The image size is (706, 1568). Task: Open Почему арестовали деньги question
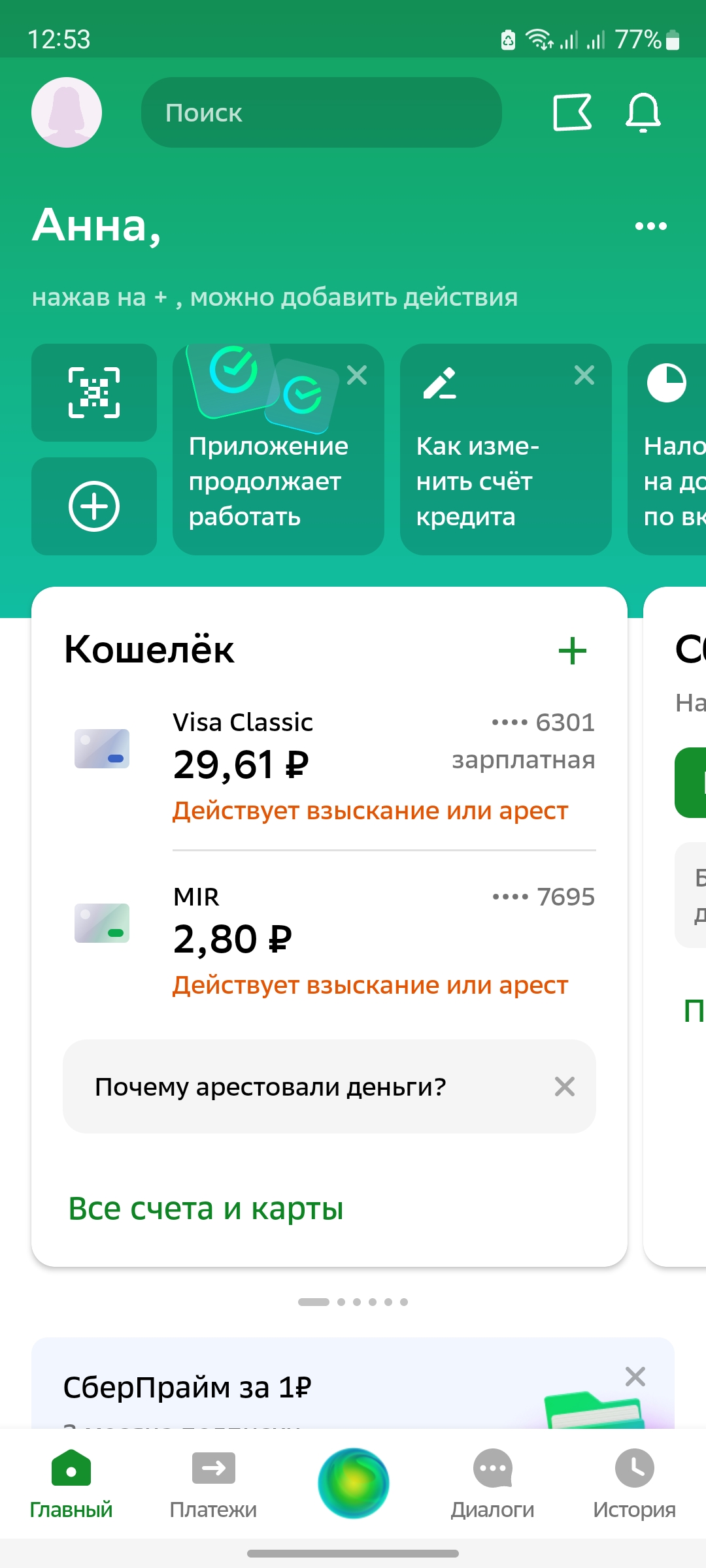[271, 1086]
